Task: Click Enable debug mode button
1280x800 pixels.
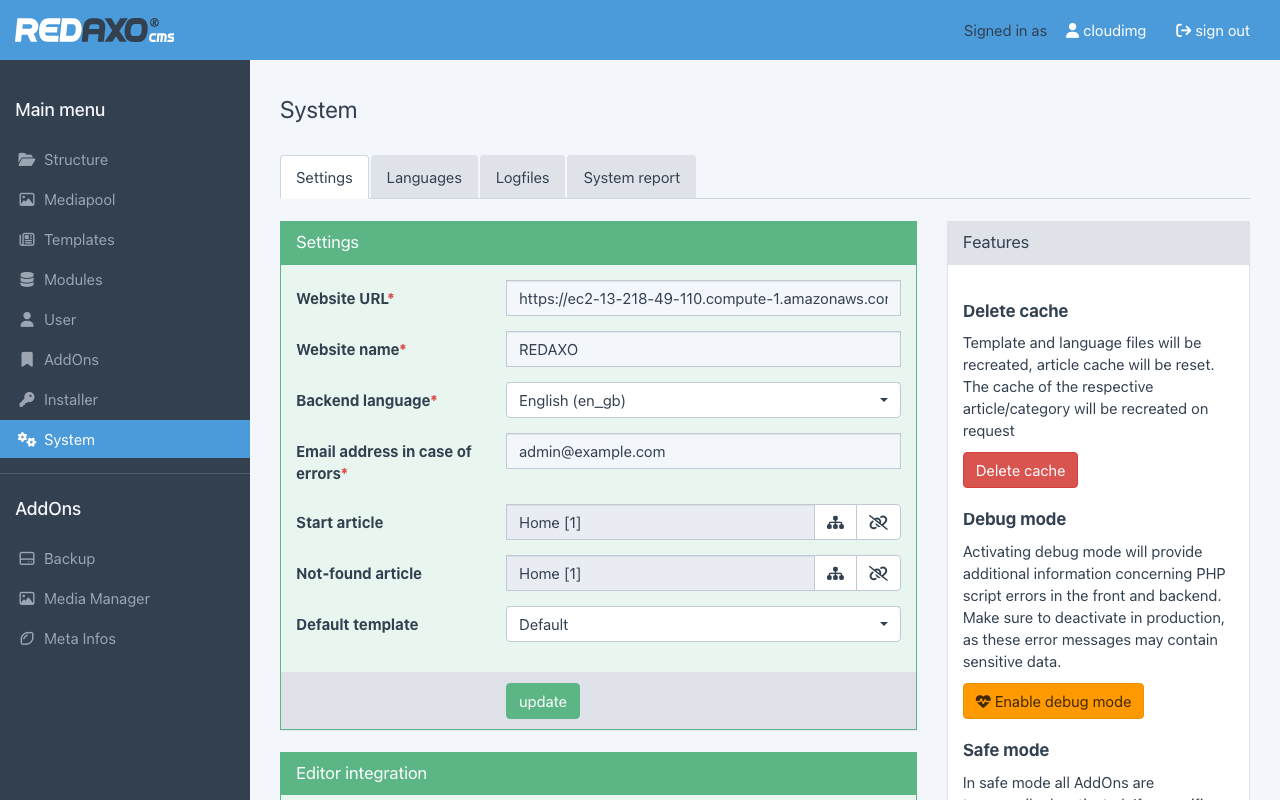Action: pyautogui.click(x=1053, y=701)
